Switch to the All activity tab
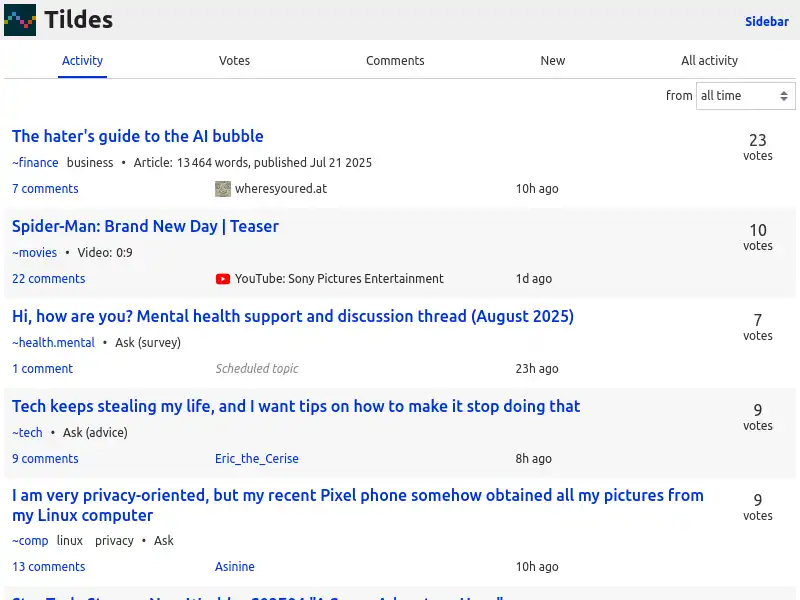 pyautogui.click(x=709, y=61)
